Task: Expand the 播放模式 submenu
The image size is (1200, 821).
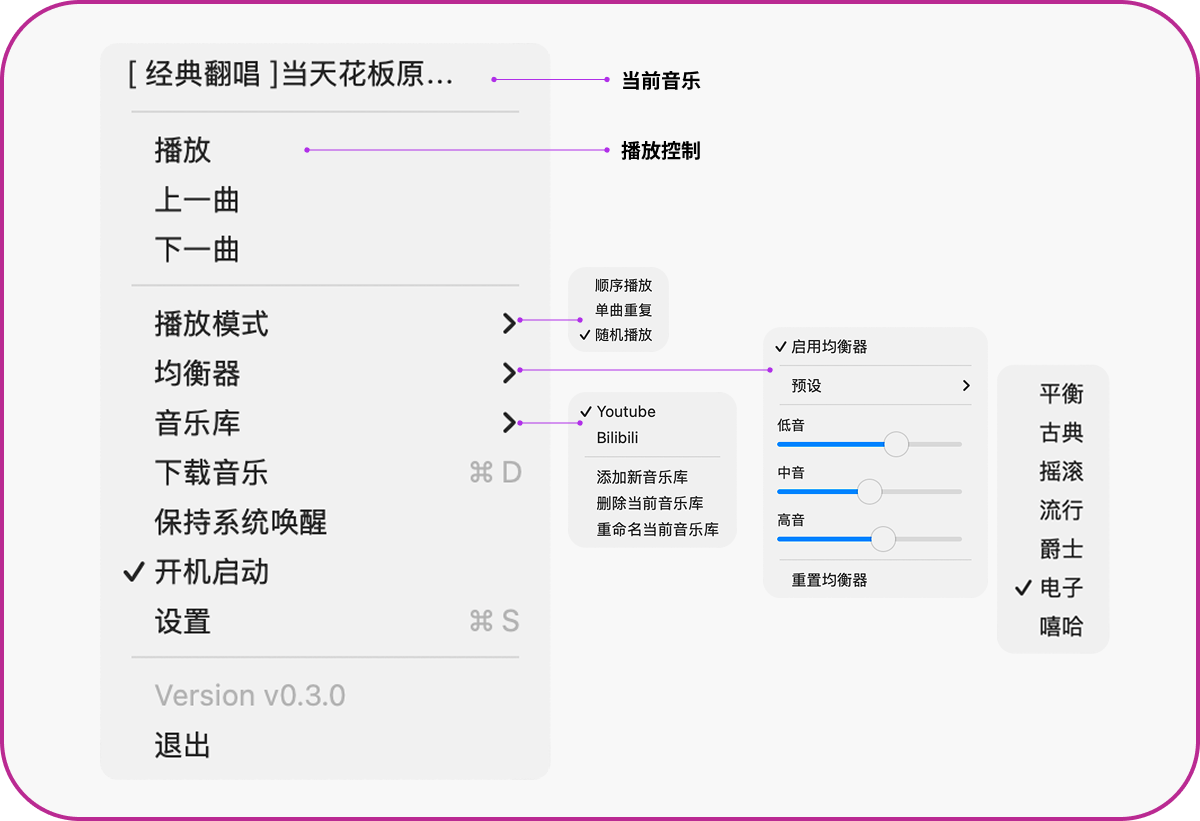Action: coord(210,324)
